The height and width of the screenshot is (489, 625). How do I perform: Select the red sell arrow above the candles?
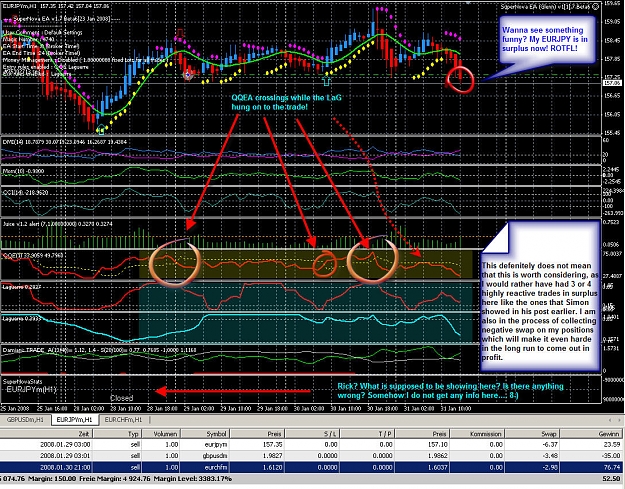coord(180,33)
